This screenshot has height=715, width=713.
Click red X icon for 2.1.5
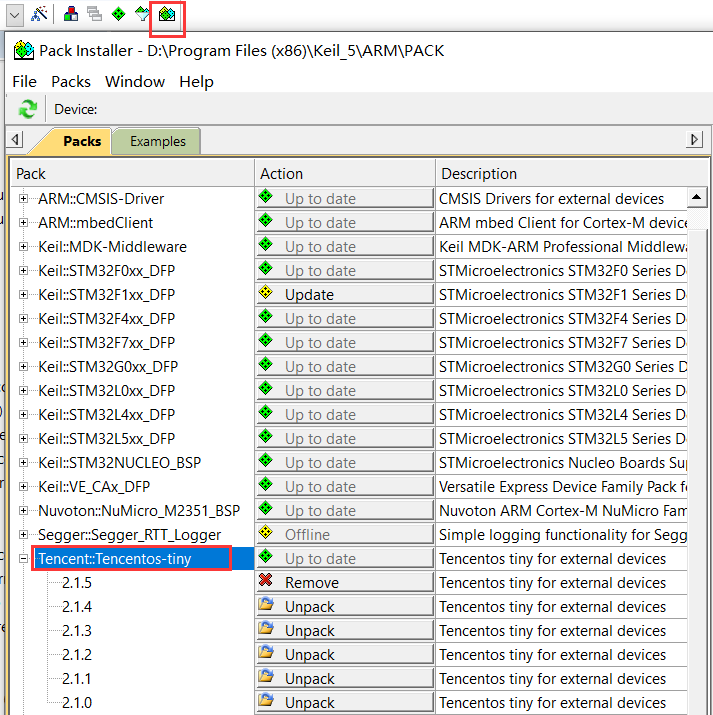point(265,580)
